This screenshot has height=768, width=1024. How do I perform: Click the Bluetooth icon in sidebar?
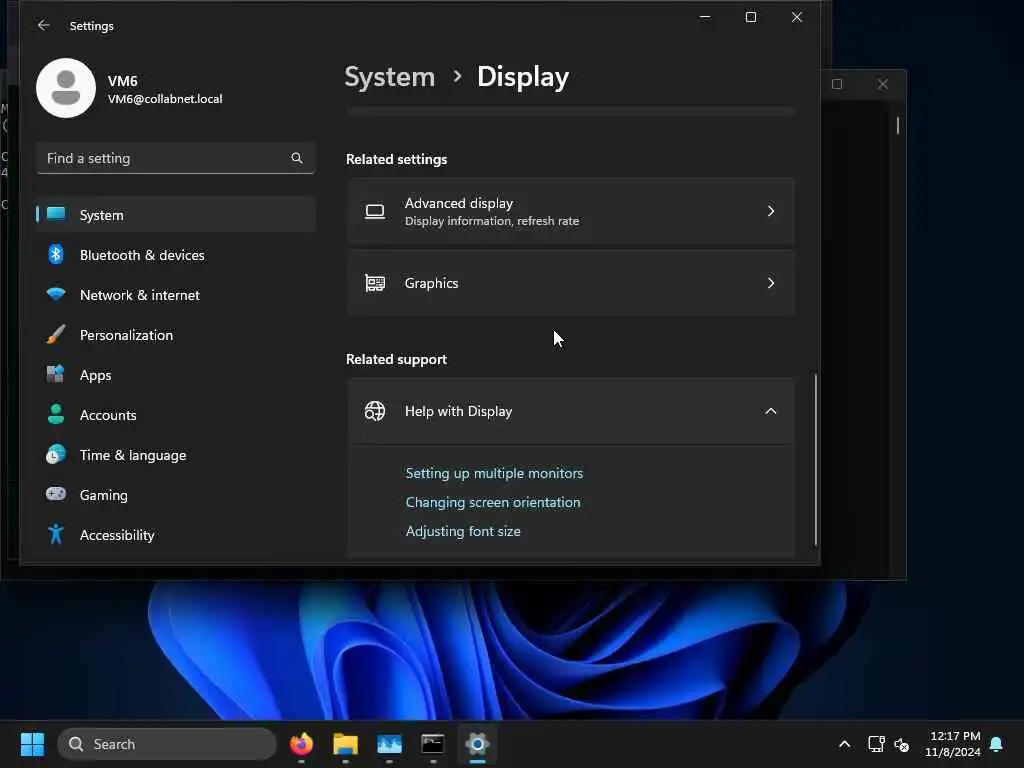pyautogui.click(x=56, y=254)
